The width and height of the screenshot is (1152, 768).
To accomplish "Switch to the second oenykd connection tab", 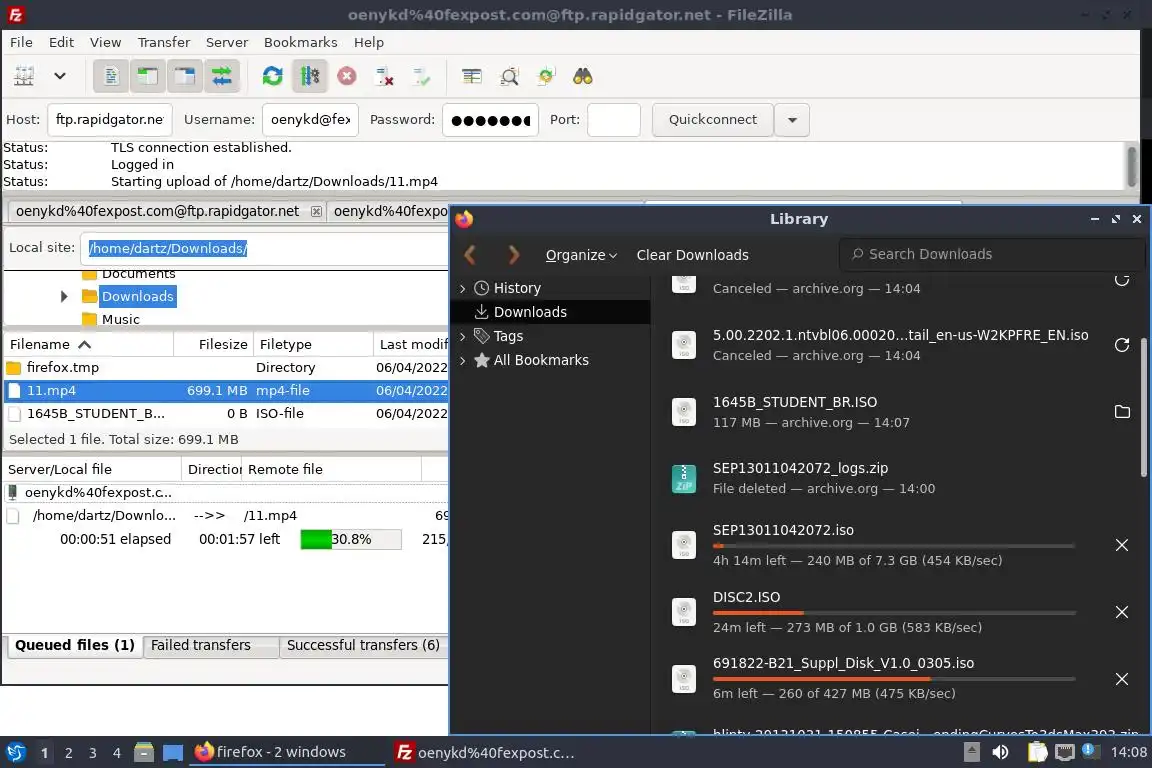I will coord(389,211).
